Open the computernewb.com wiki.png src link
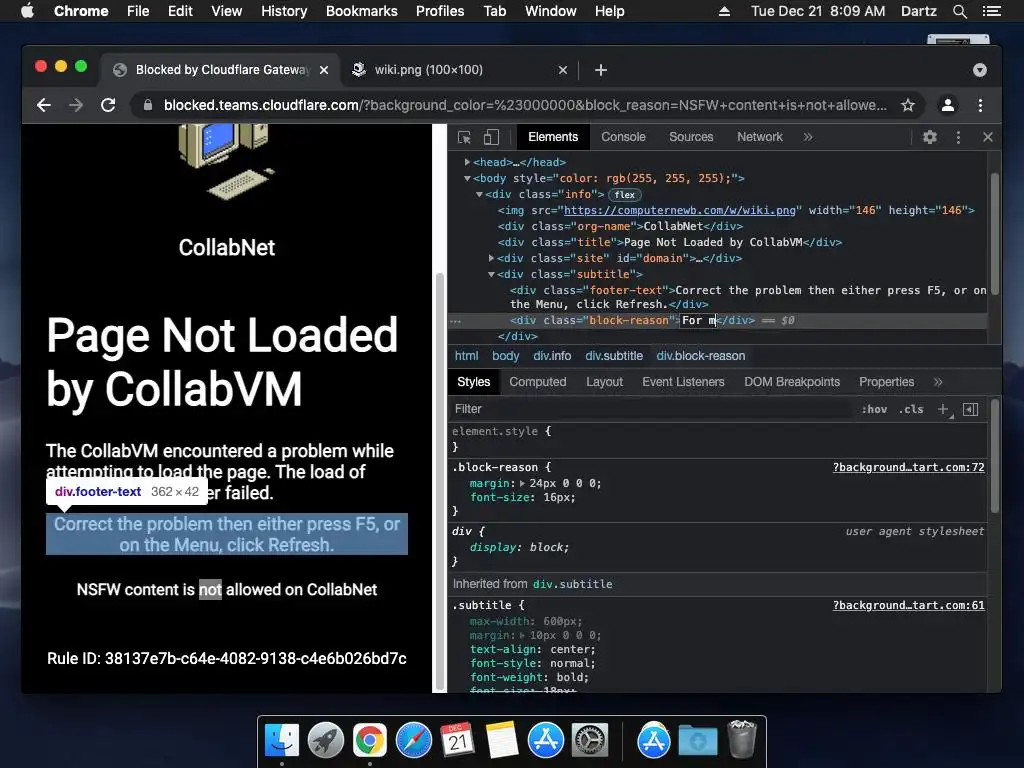The width and height of the screenshot is (1024, 768). coord(680,210)
